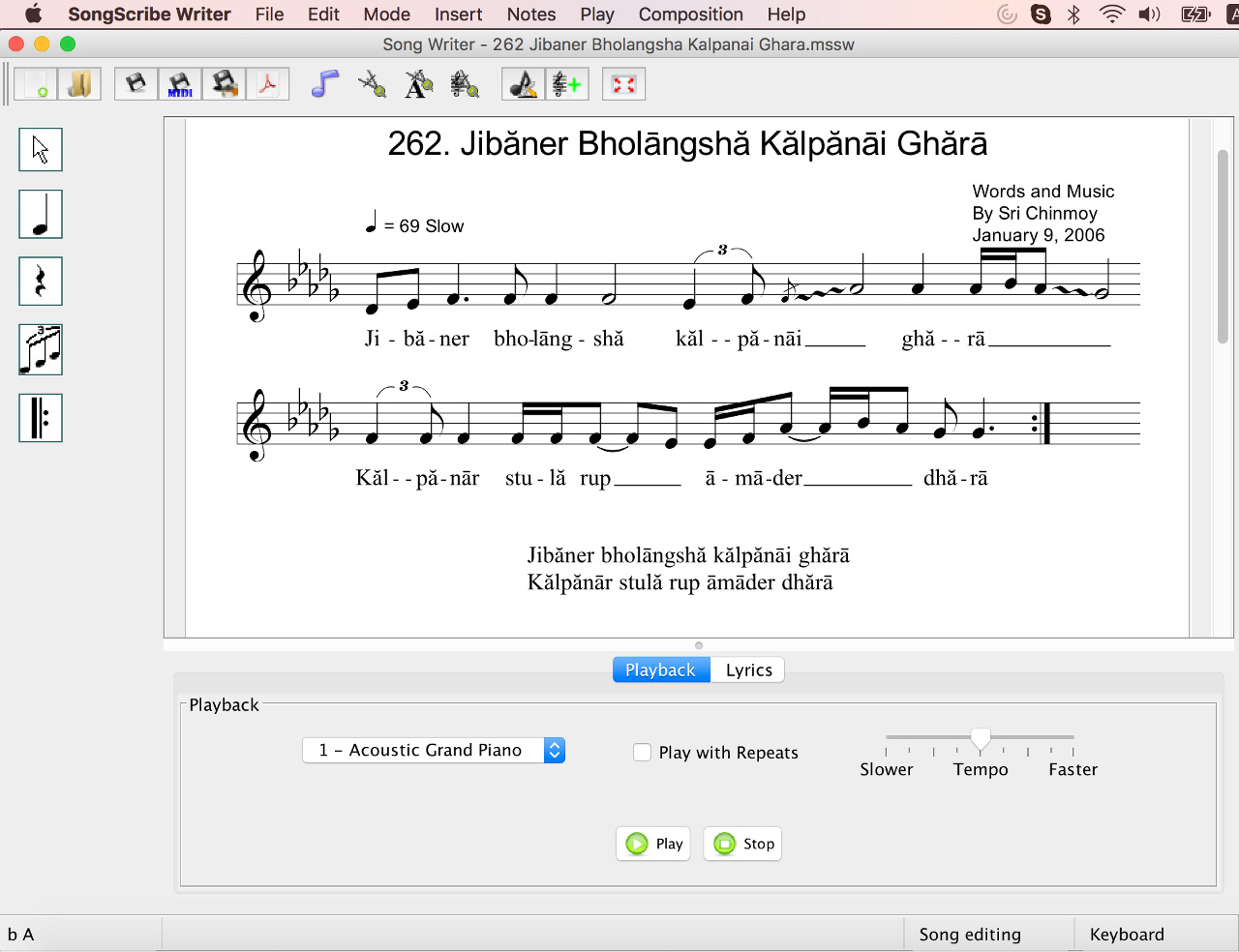The width and height of the screenshot is (1239, 952).
Task: Open the text letter A tool
Action: [418, 84]
